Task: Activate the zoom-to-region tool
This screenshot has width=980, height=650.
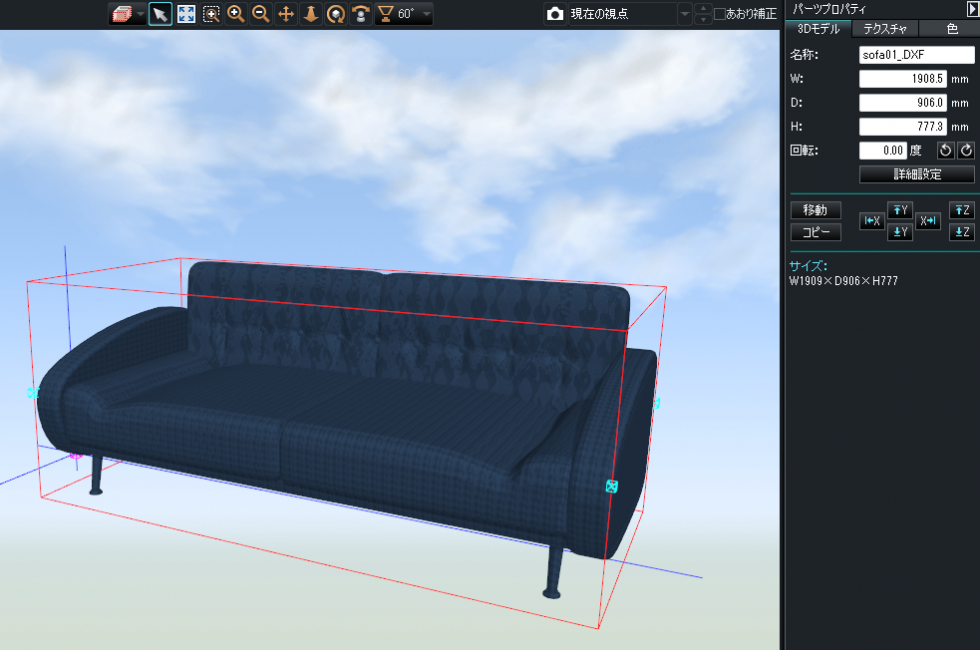Action: tap(211, 14)
